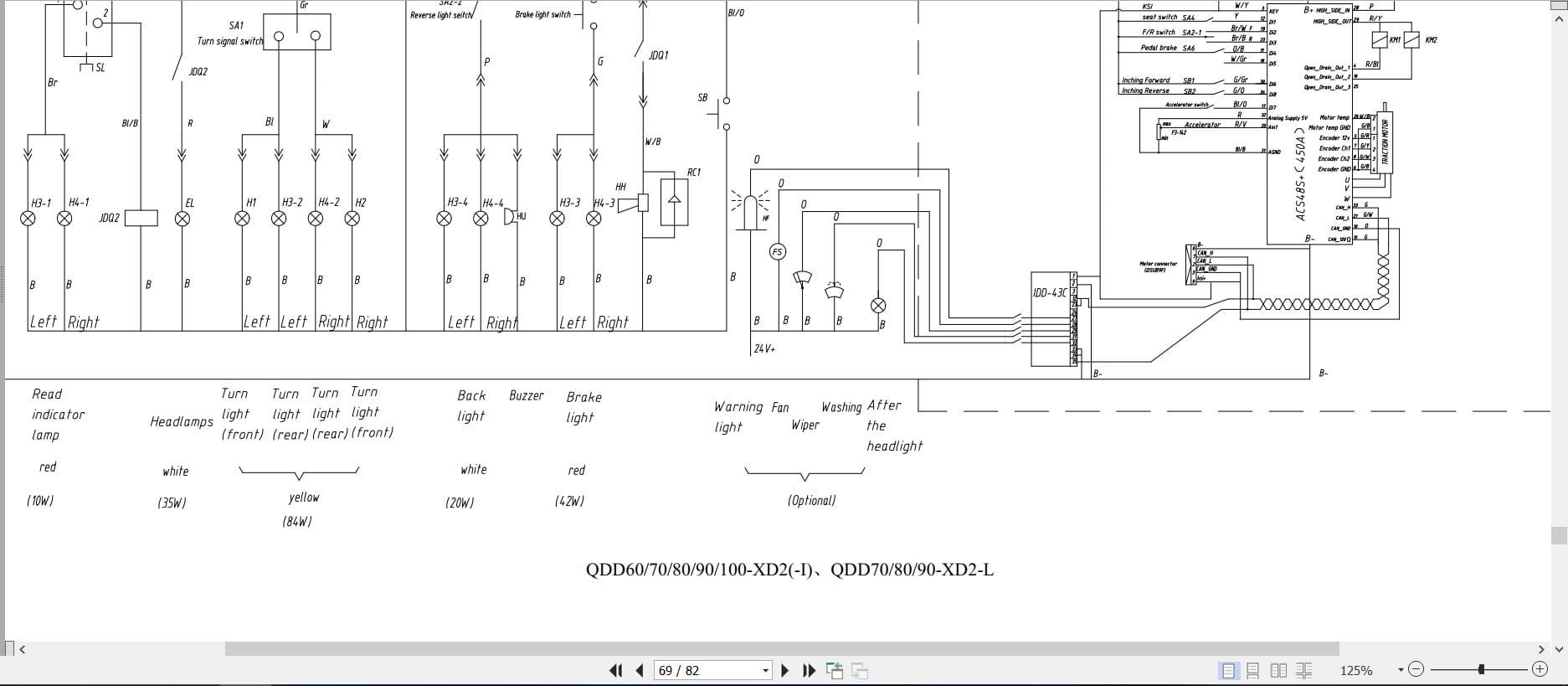Click the zoom slider handle
The image size is (1568, 686).
point(1482,669)
